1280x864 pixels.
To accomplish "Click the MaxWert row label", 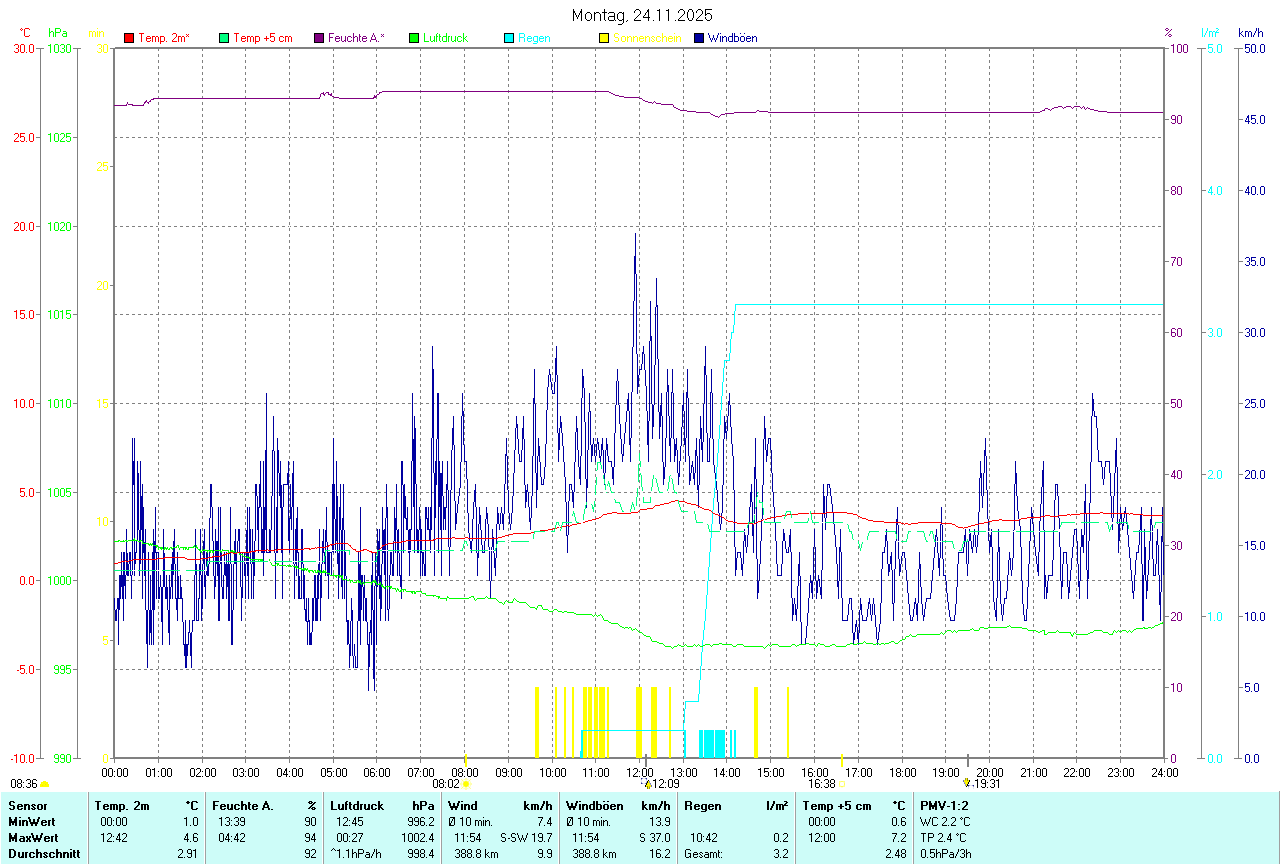I will 32,838.
